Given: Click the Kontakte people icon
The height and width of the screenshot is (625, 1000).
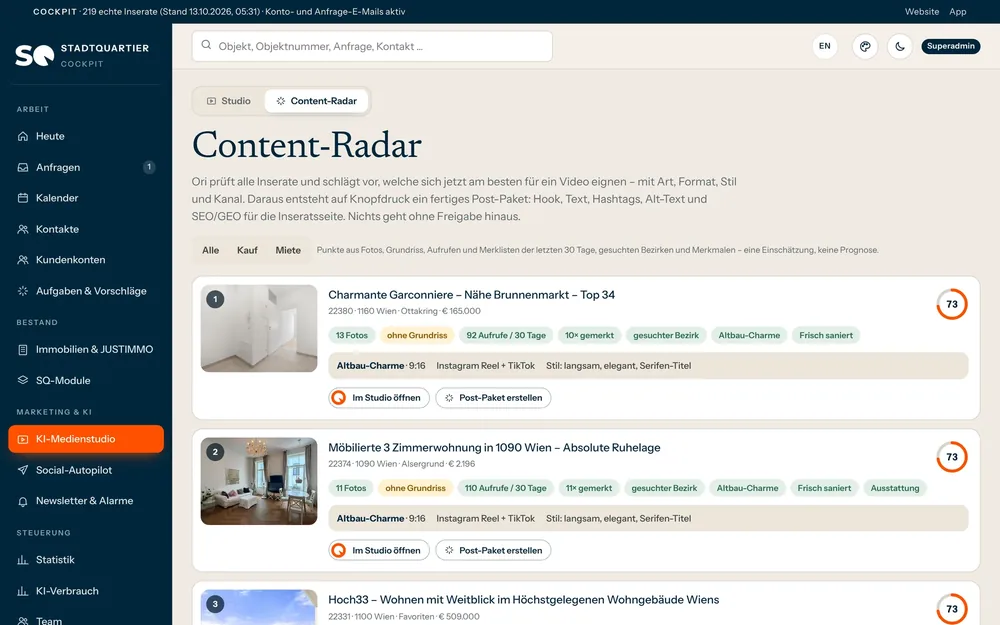Looking at the screenshot, I should [23, 229].
